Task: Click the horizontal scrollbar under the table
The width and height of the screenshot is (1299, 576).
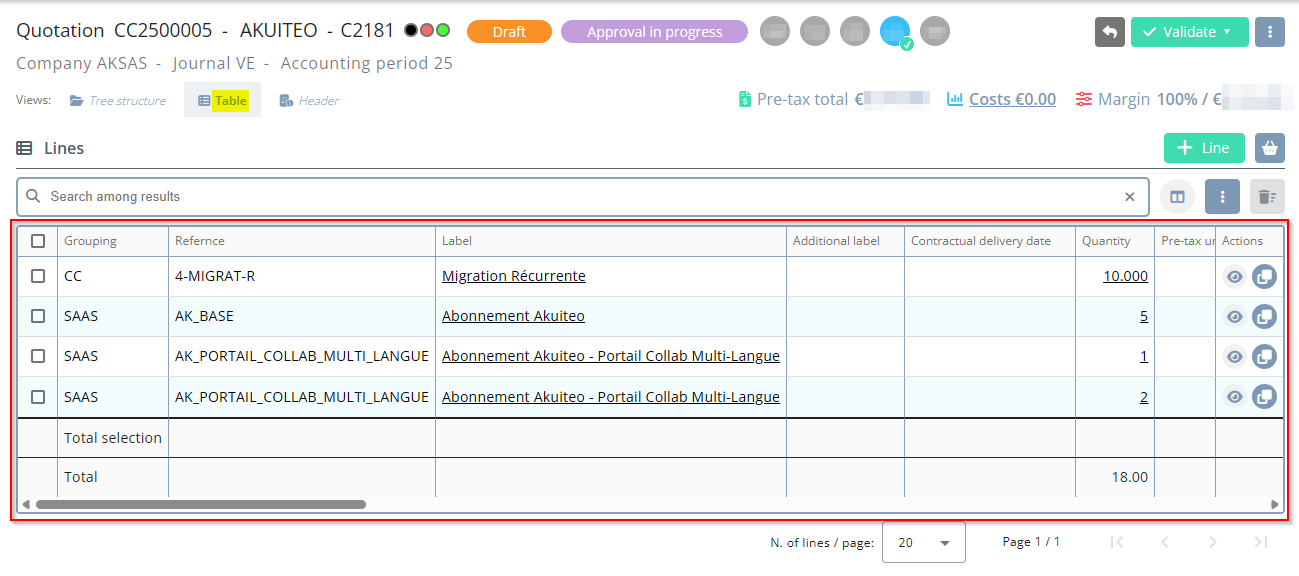Action: [200, 505]
